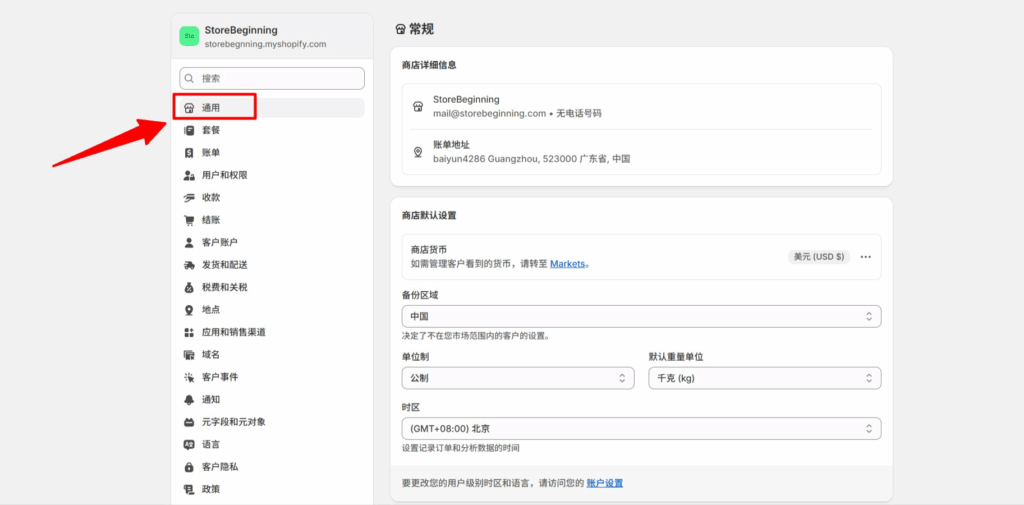Screen dimensions: 1024x505
Task: Expand the 时区 (GMT+08:00) 北京 dropdown
Action: pyautogui.click(x=641, y=428)
